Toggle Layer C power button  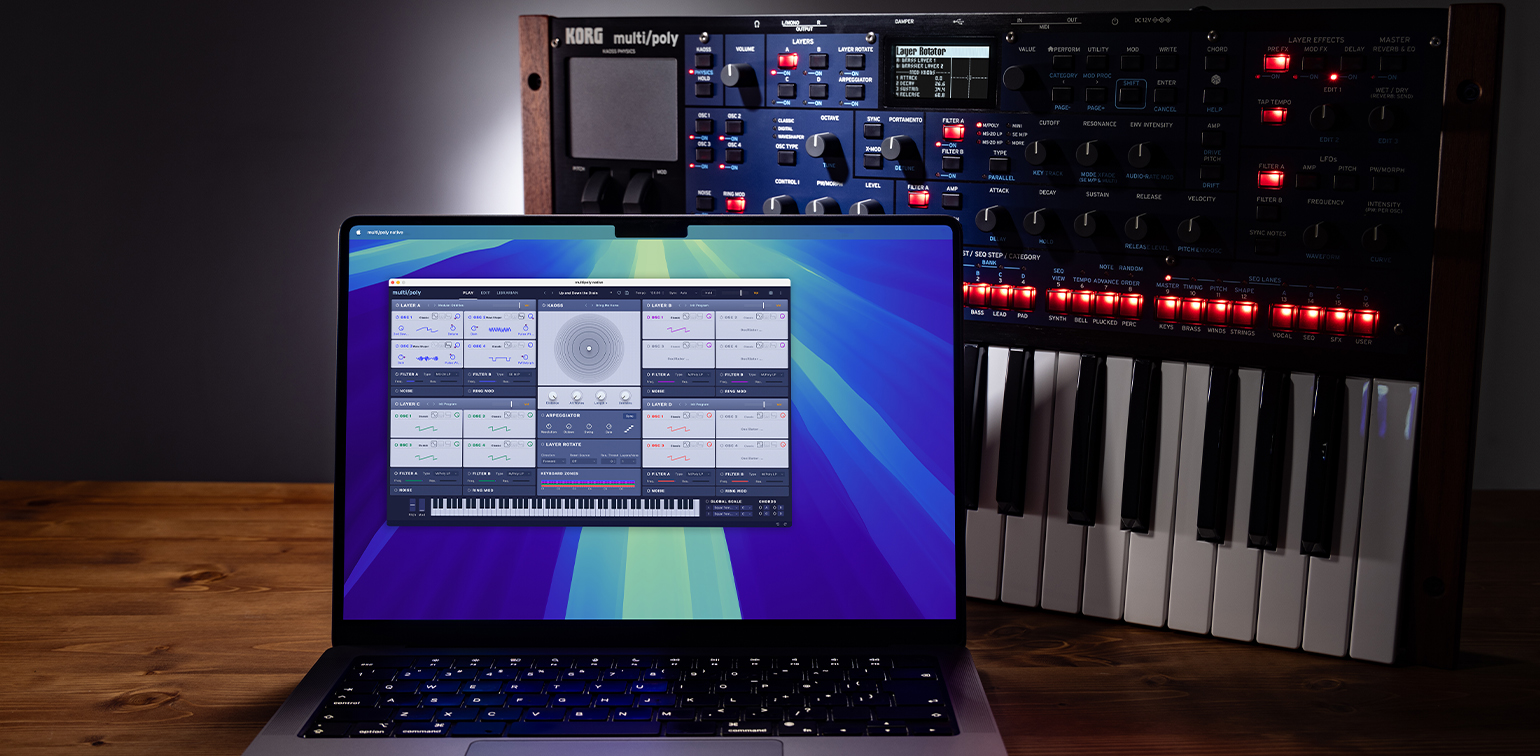point(396,404)
